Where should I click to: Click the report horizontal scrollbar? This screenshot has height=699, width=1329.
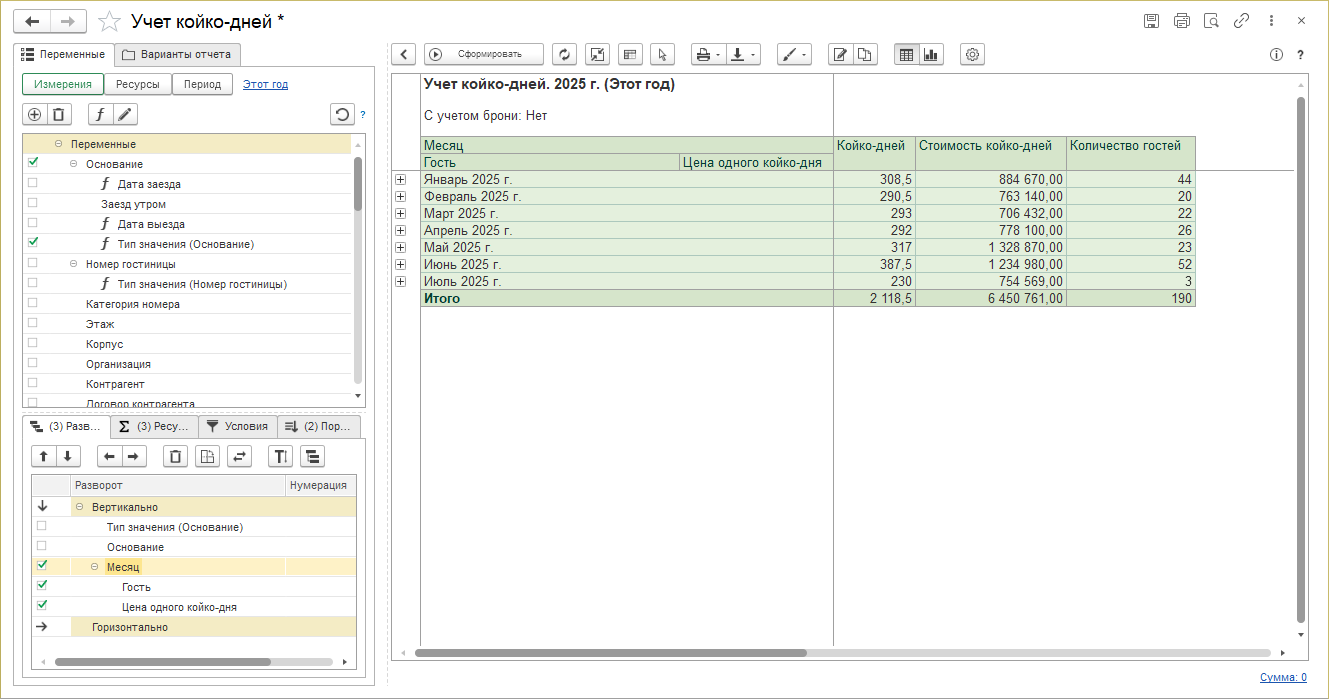click(x=610, y=653)
